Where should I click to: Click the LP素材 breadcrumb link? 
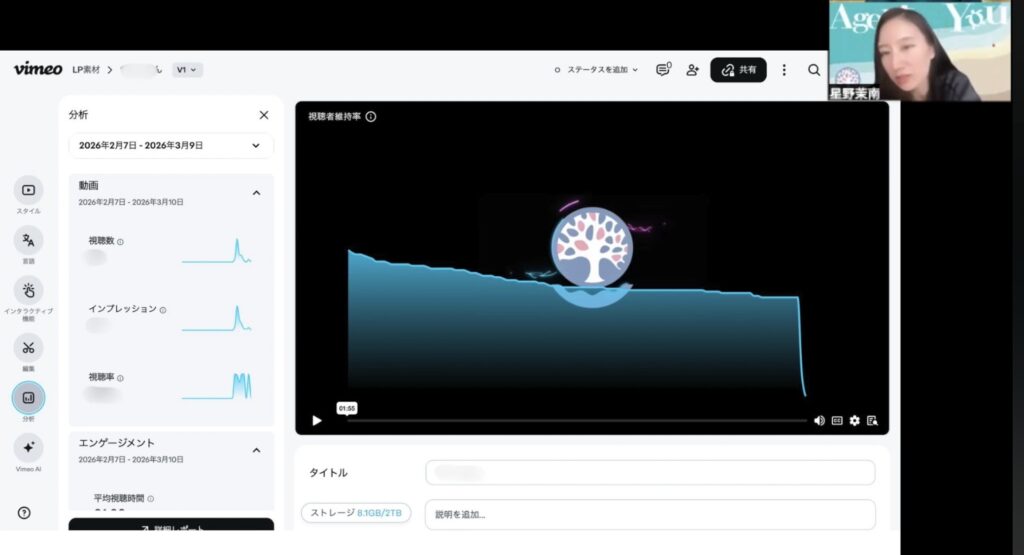pyautogui.click(x=87, y=70)
